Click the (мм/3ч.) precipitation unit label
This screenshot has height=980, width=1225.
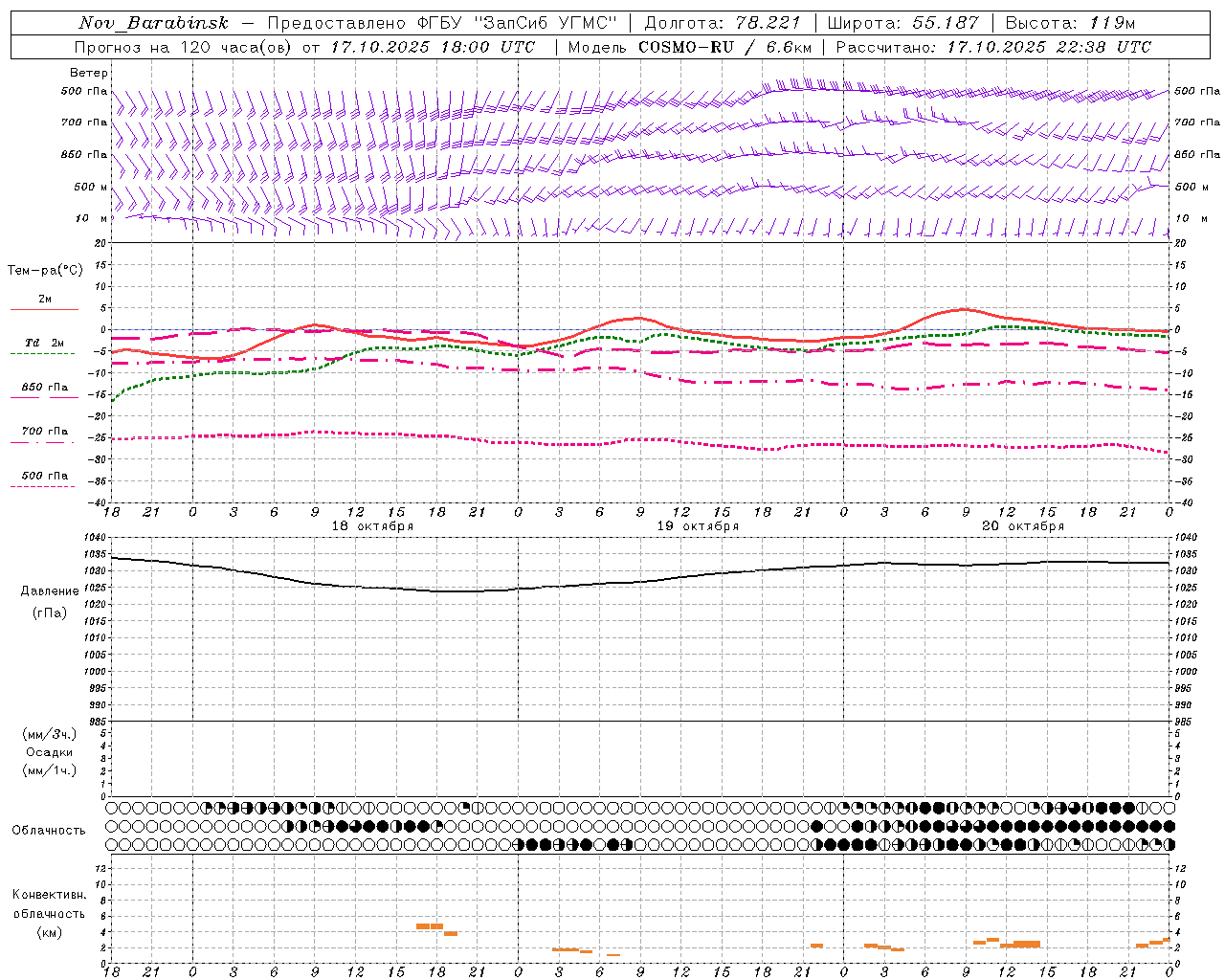tap(50, 734)
